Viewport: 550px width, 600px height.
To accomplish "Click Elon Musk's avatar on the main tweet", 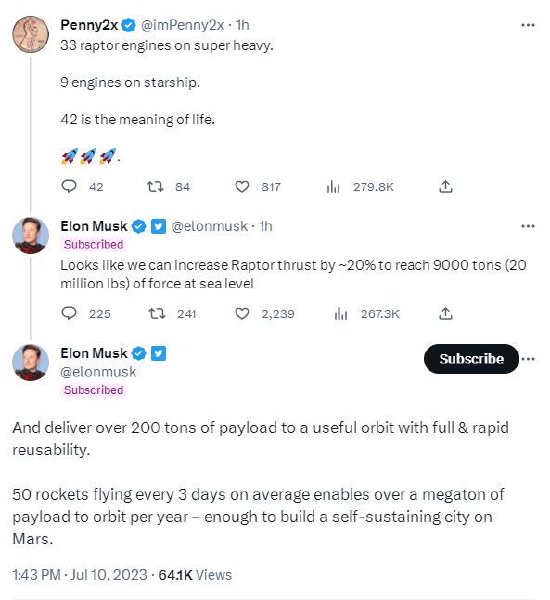I will [x=31, y=362].
